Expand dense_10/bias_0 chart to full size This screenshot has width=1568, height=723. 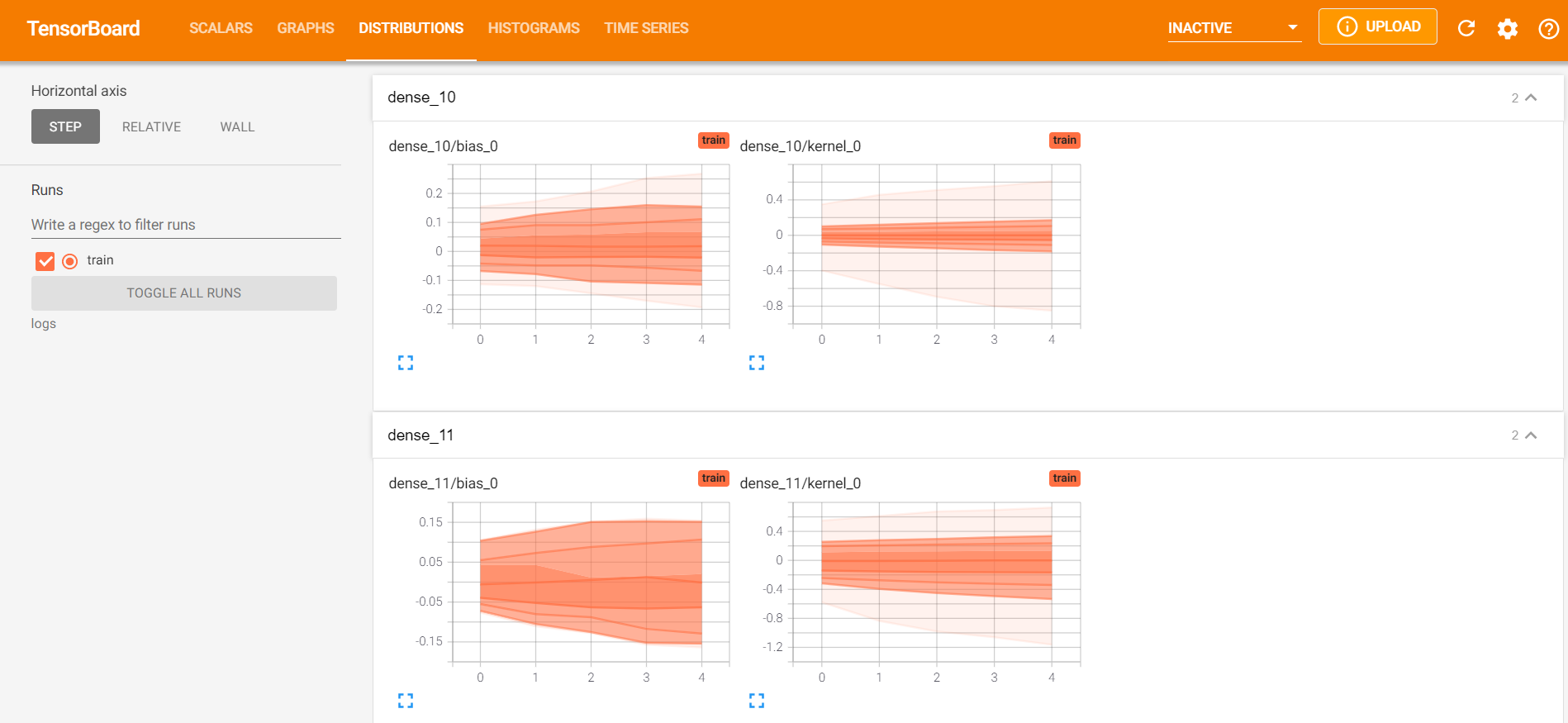[x=406, y=363]
